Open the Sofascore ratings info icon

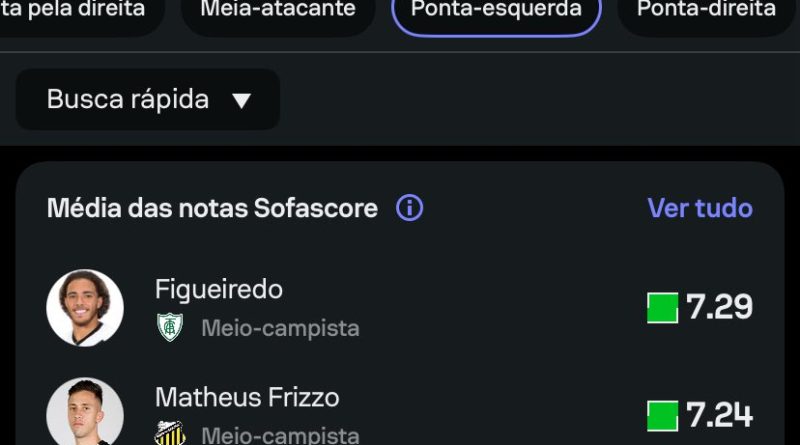coord(409,208)
